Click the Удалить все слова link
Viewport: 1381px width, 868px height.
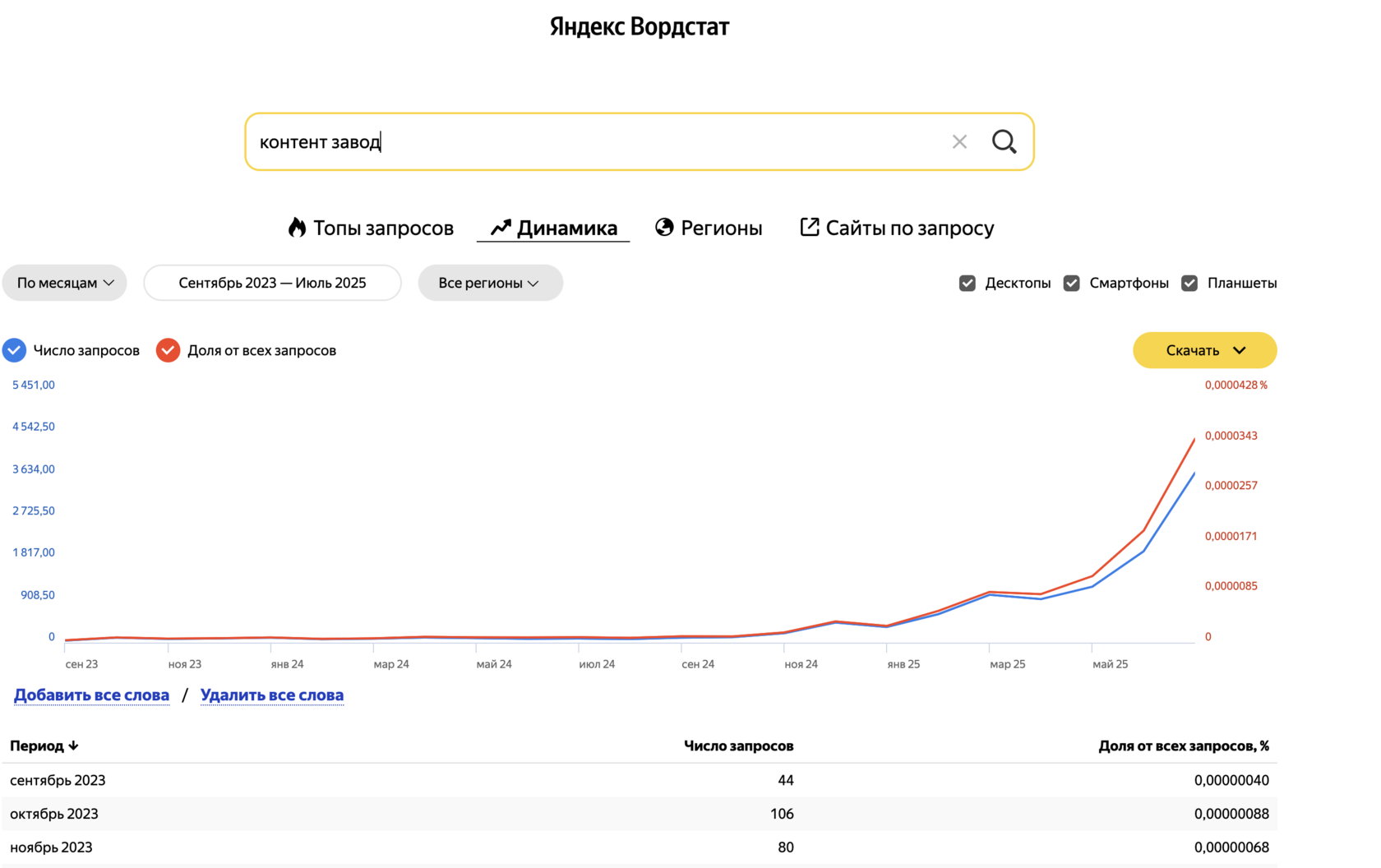pyautogui.click(x=272, y=695)
